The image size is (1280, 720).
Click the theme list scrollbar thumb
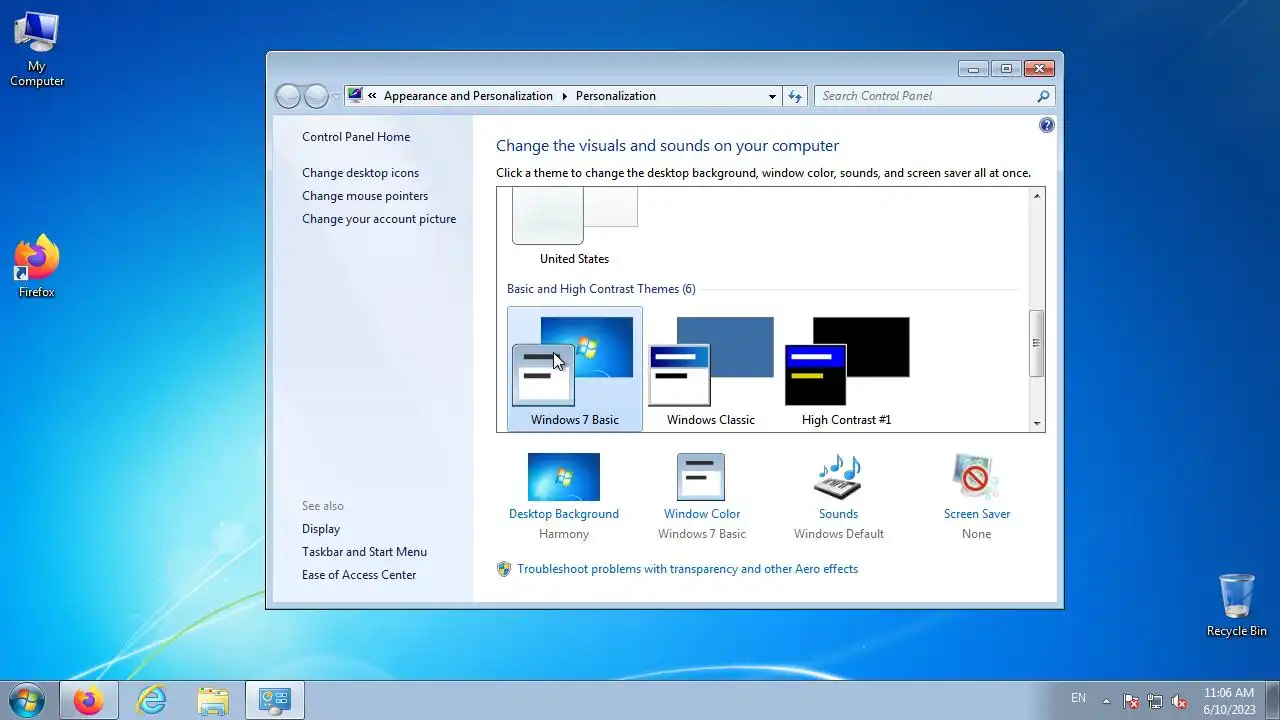[1037, 343]
